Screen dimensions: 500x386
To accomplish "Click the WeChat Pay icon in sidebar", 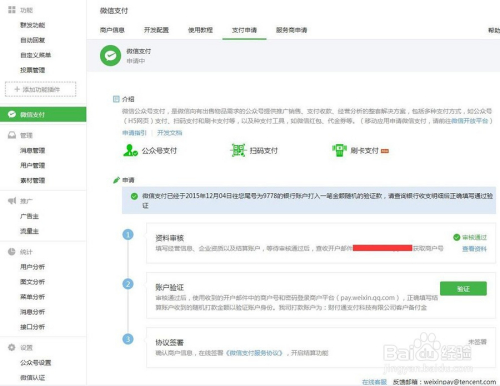I will (x=12, y=114).
